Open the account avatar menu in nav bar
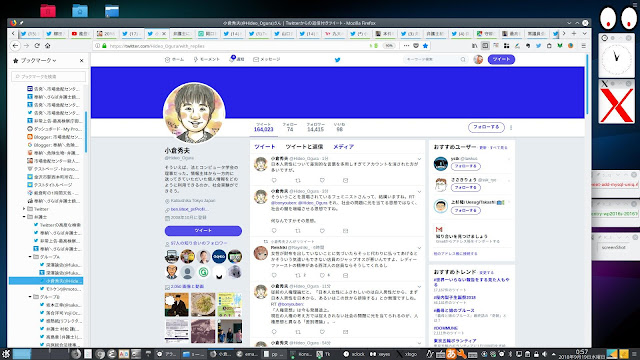The height and width of the screenshot is (360, 640). click(478, 60)
